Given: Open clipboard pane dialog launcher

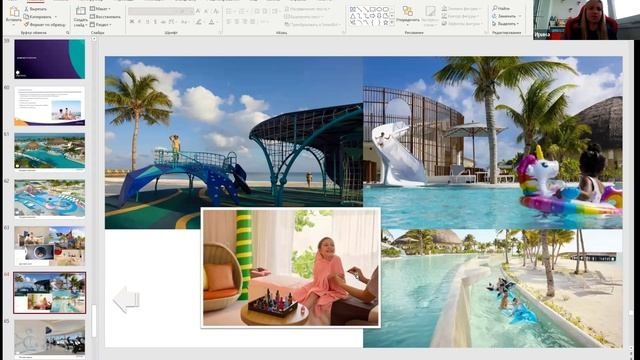Looking at the screenshot, I should [68, 32].
